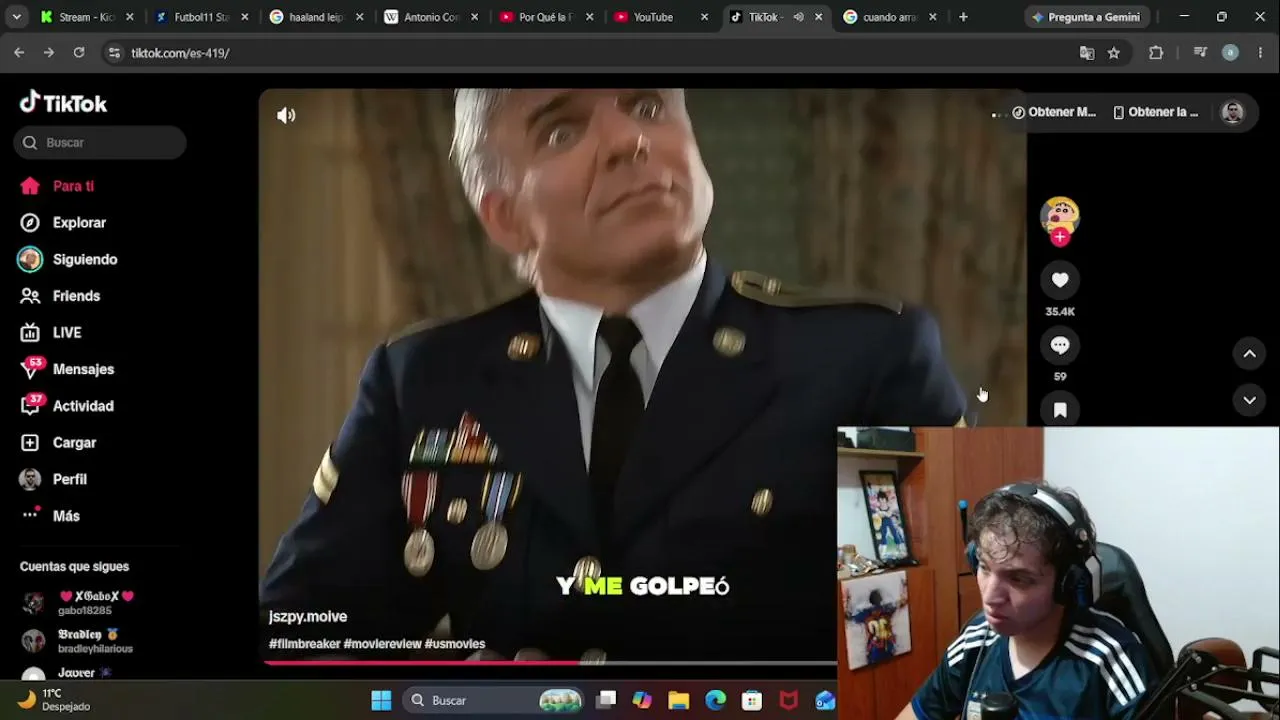Switch to the YouTube tab
Screen dimensions: 1280x720
[x=662, y=17]
